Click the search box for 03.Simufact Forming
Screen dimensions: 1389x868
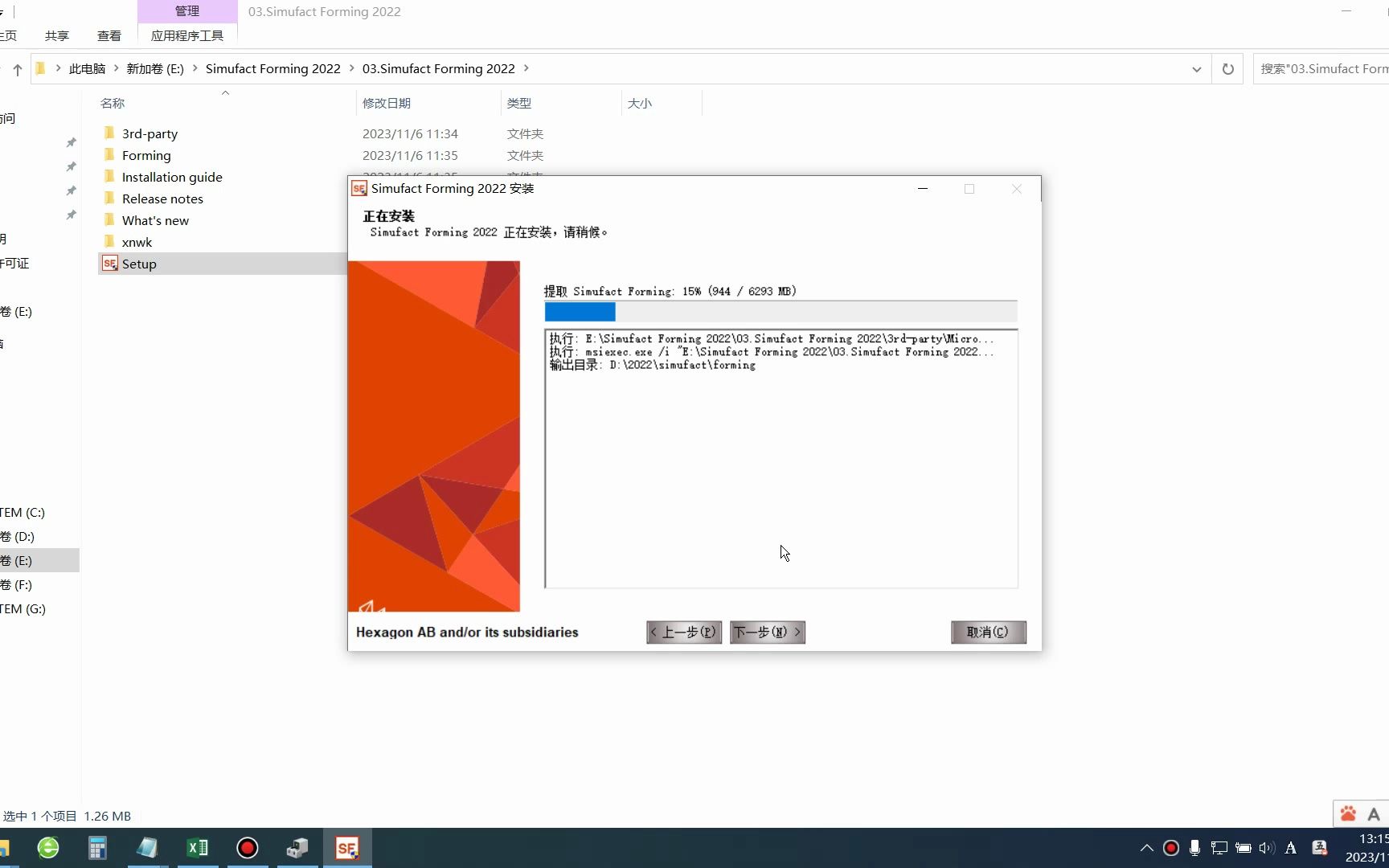[x=1321, y=69]
